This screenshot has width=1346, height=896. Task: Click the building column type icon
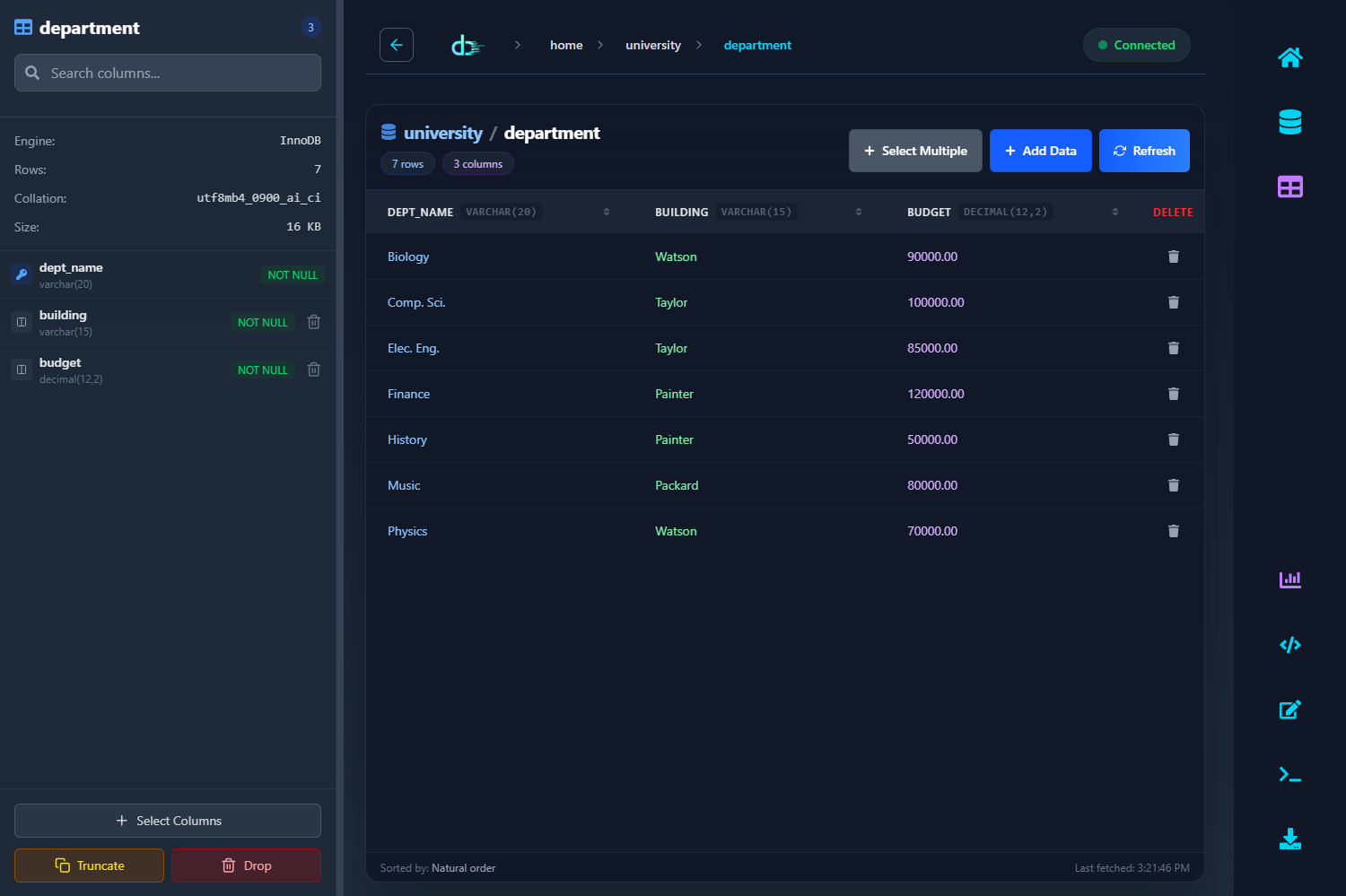[x=22, y=322]
